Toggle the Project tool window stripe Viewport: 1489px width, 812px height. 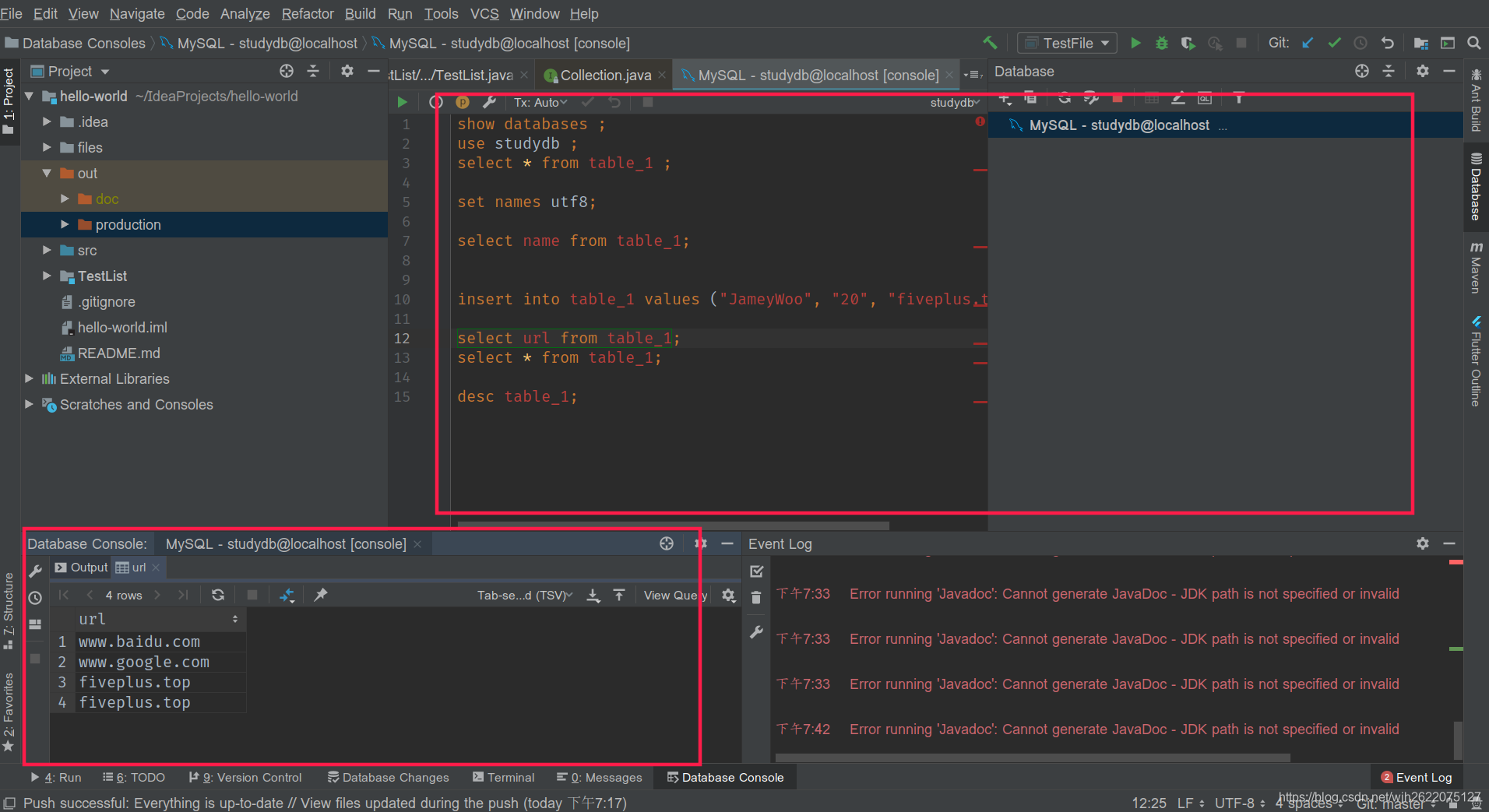point(9,100)
